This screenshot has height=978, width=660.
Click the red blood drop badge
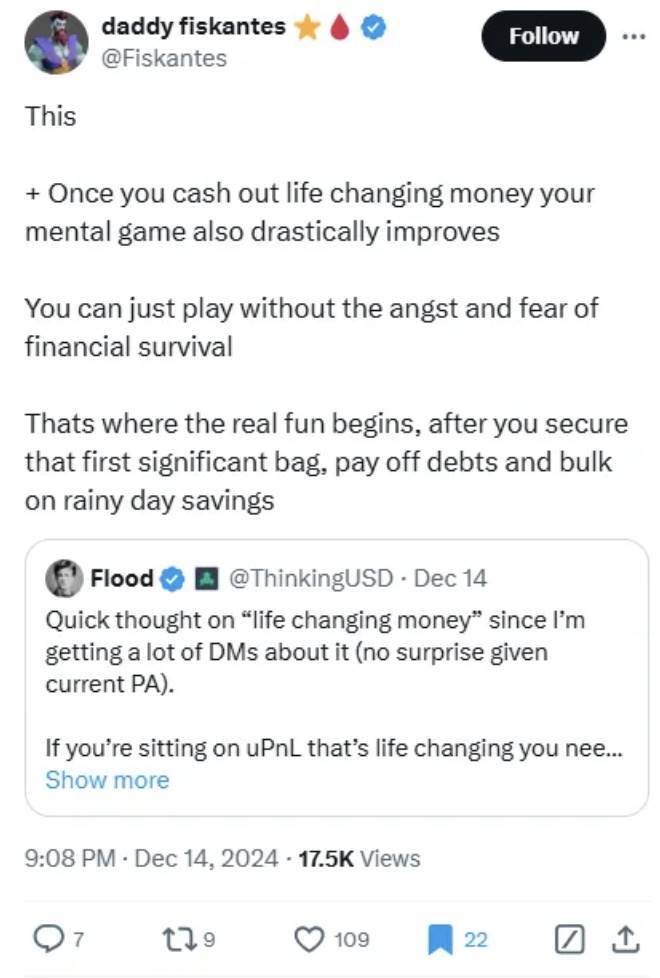341,29
